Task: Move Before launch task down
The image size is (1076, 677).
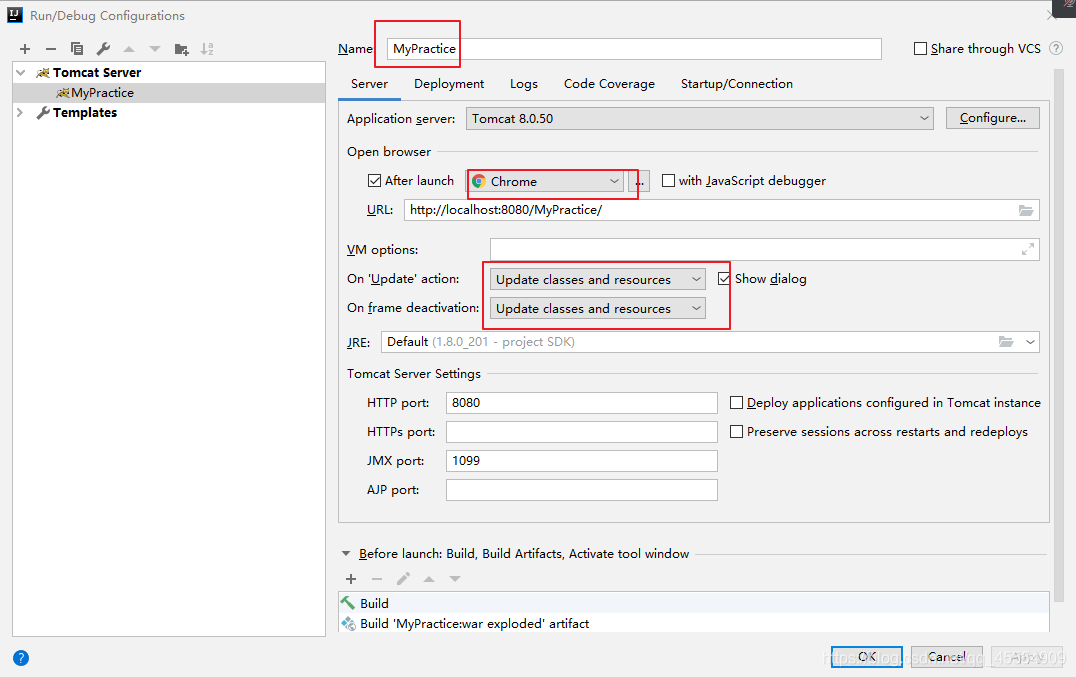Action: tap(455, 579)
